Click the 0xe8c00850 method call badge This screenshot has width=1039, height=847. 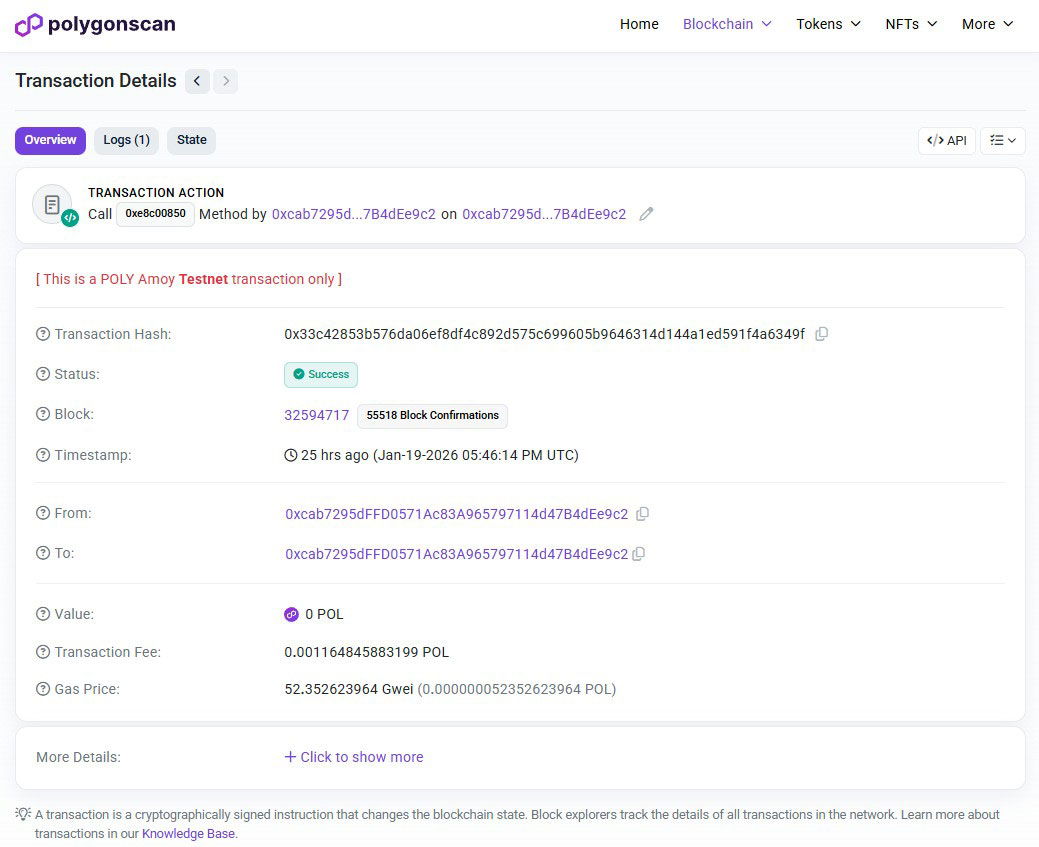click(155, 214)
